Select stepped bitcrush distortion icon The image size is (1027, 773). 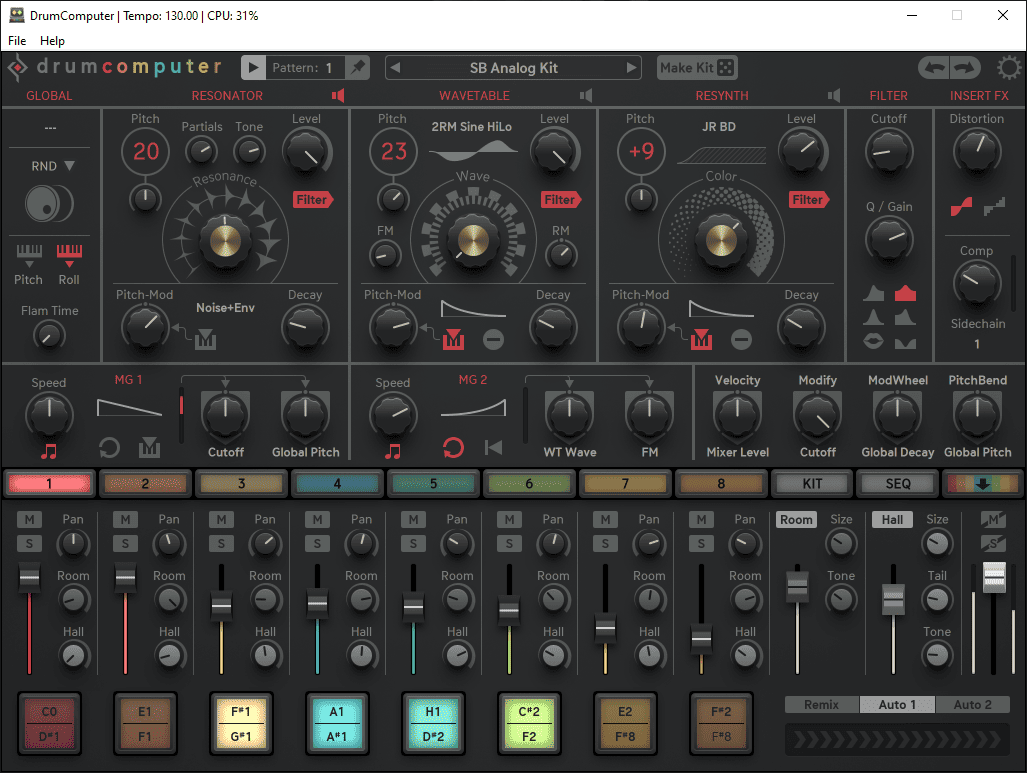click(994, 207)
